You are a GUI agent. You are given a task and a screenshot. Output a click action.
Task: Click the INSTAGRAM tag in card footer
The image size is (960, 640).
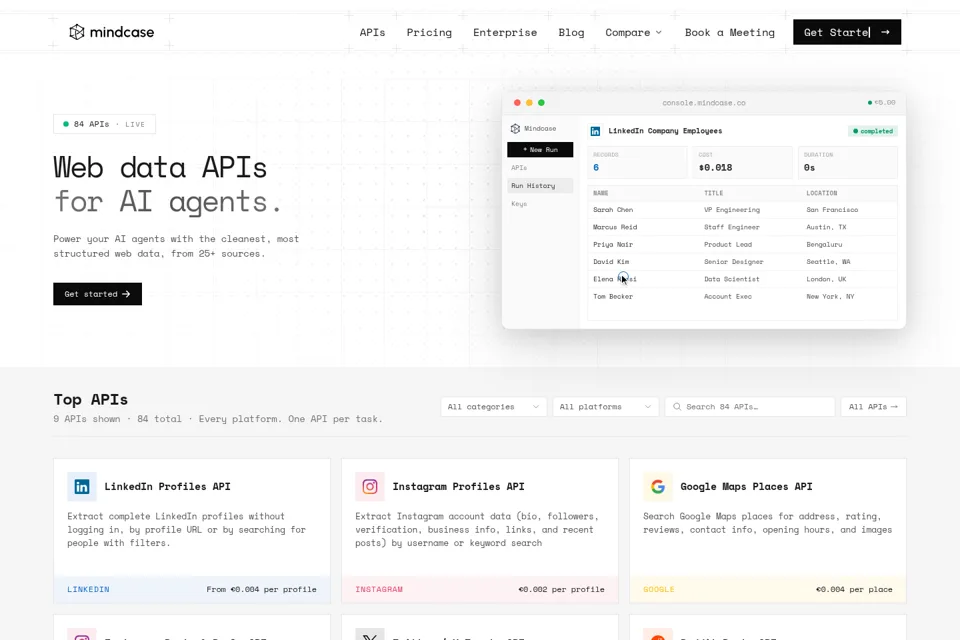[x=379, y=589]
